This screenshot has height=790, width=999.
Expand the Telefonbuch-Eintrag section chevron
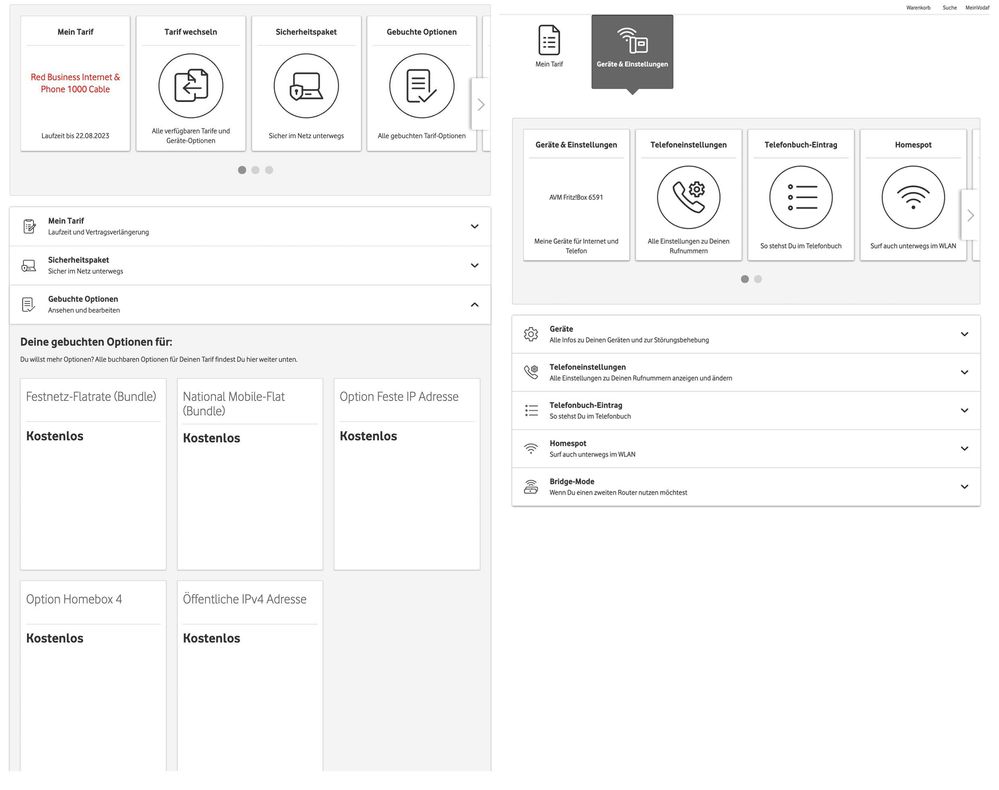click(x=965, y=410)
